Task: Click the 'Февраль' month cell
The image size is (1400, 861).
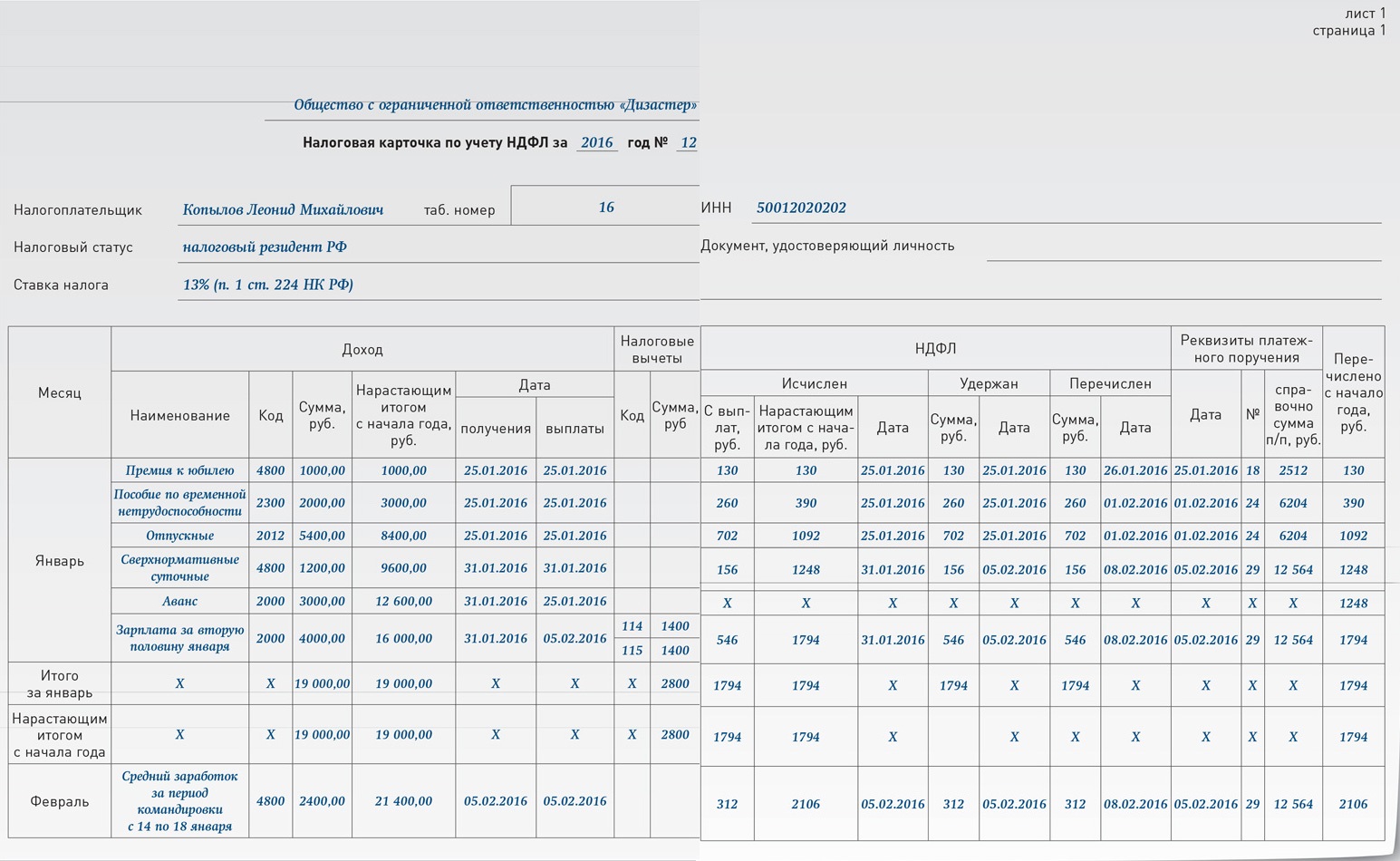Action: click(x=60, y=801)
